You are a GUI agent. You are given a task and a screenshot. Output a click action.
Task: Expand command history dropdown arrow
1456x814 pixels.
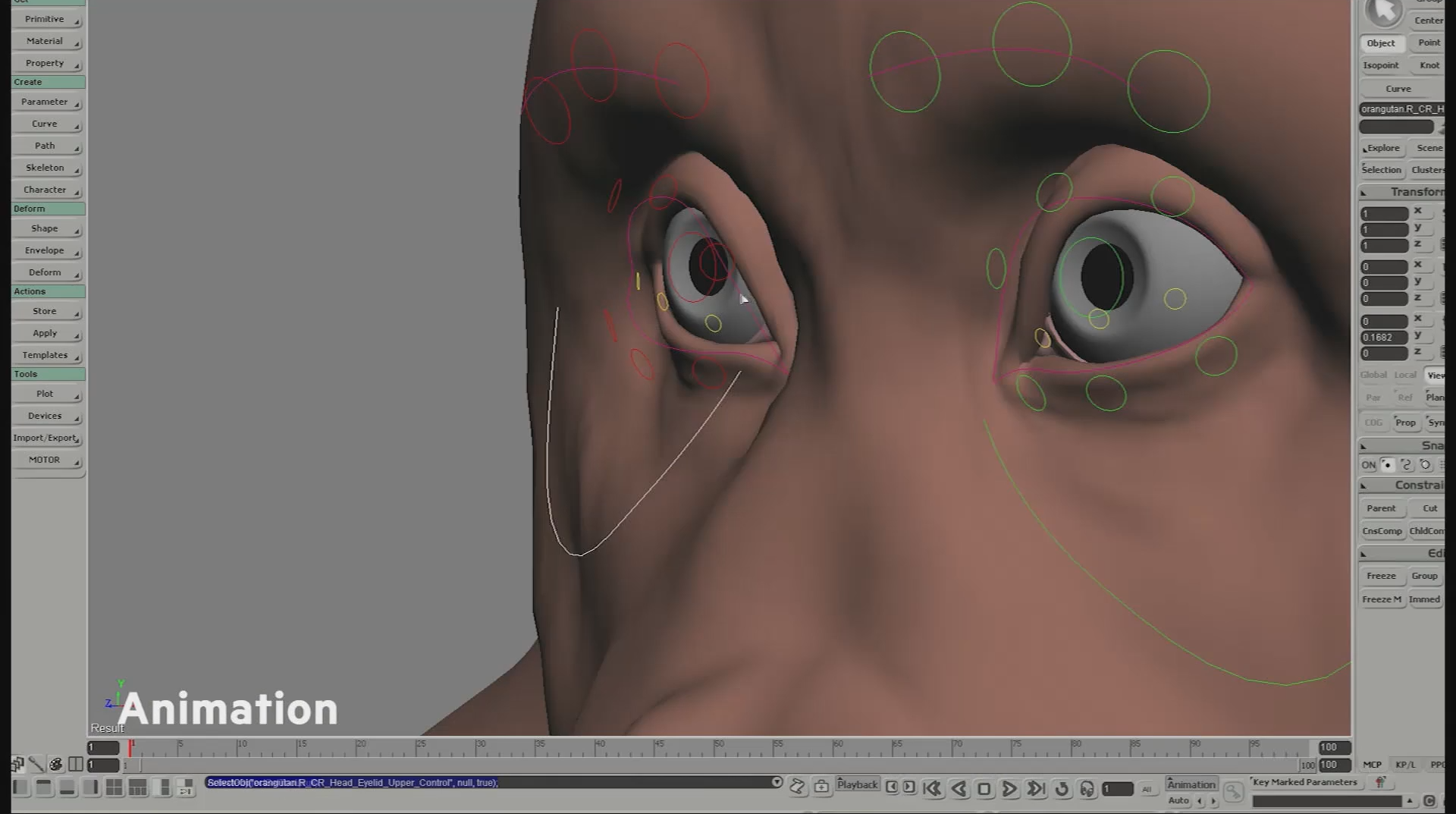click(777, 782)
